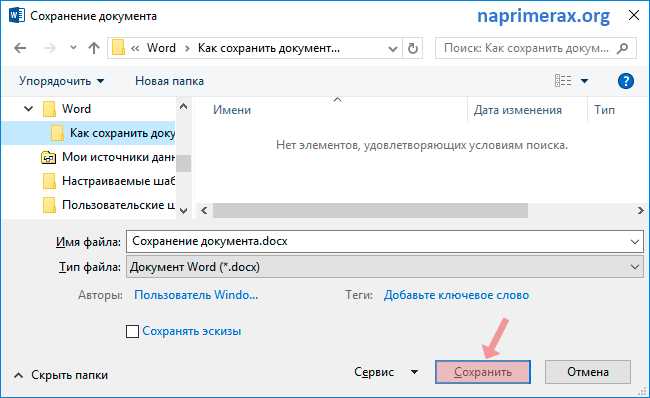
Task: Go up one folder level
Action: [94, 48]
